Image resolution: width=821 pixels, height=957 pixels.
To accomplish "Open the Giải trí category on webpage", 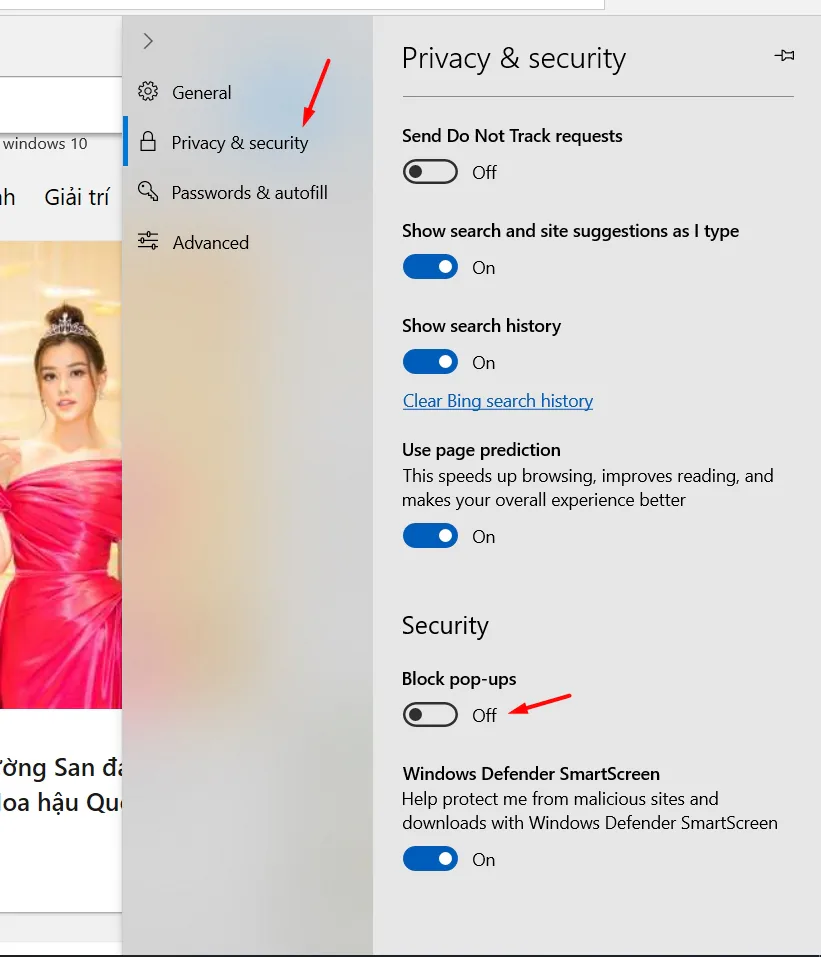I will pyautogui.click(x=77, y=197).
